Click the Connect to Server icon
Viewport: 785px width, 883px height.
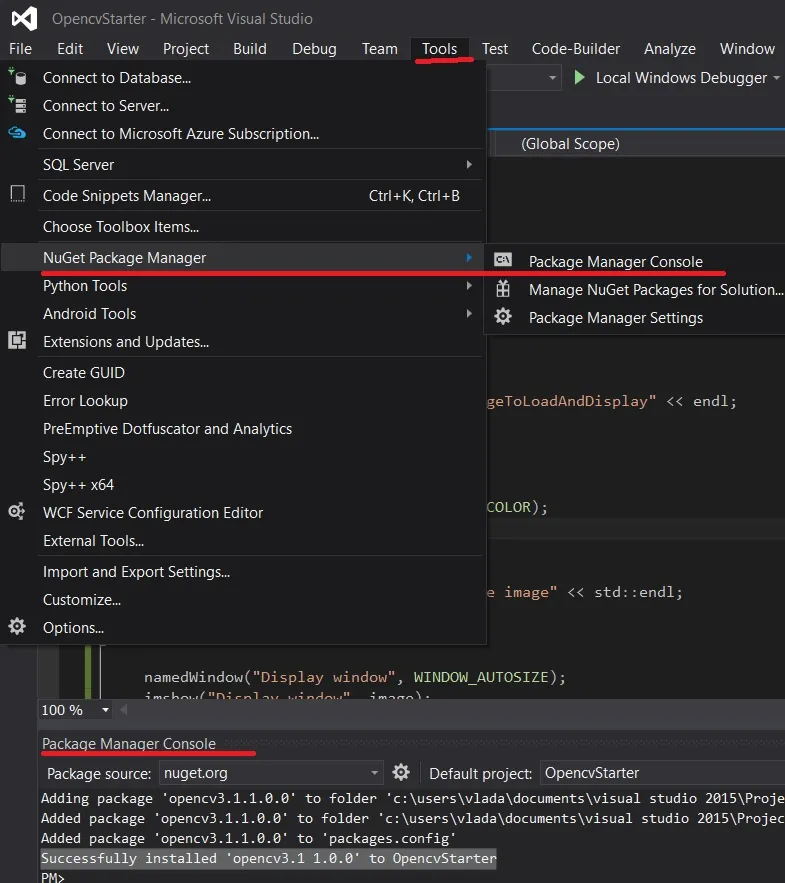[x=17, y=105]
